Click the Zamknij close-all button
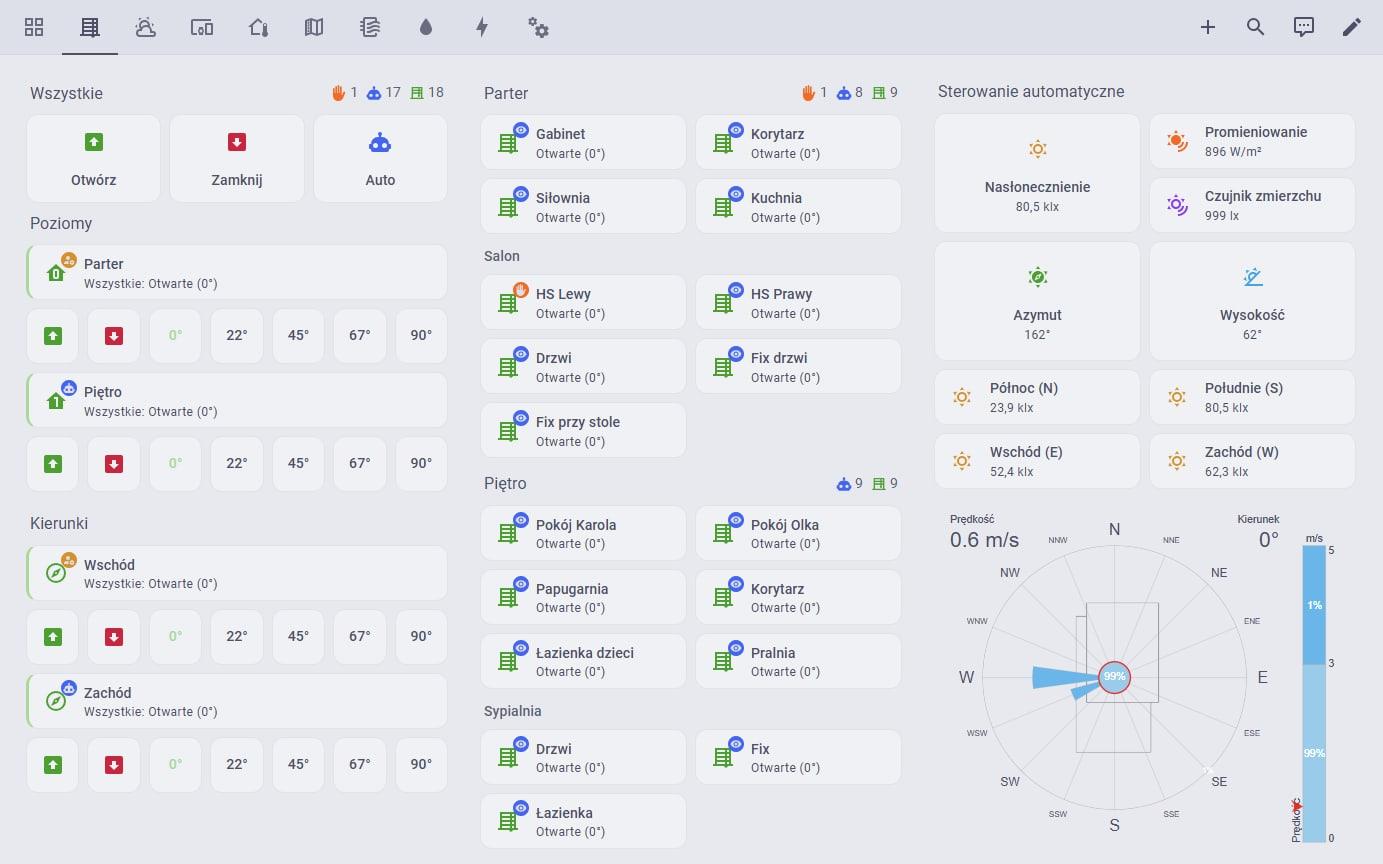 point(237,159)
